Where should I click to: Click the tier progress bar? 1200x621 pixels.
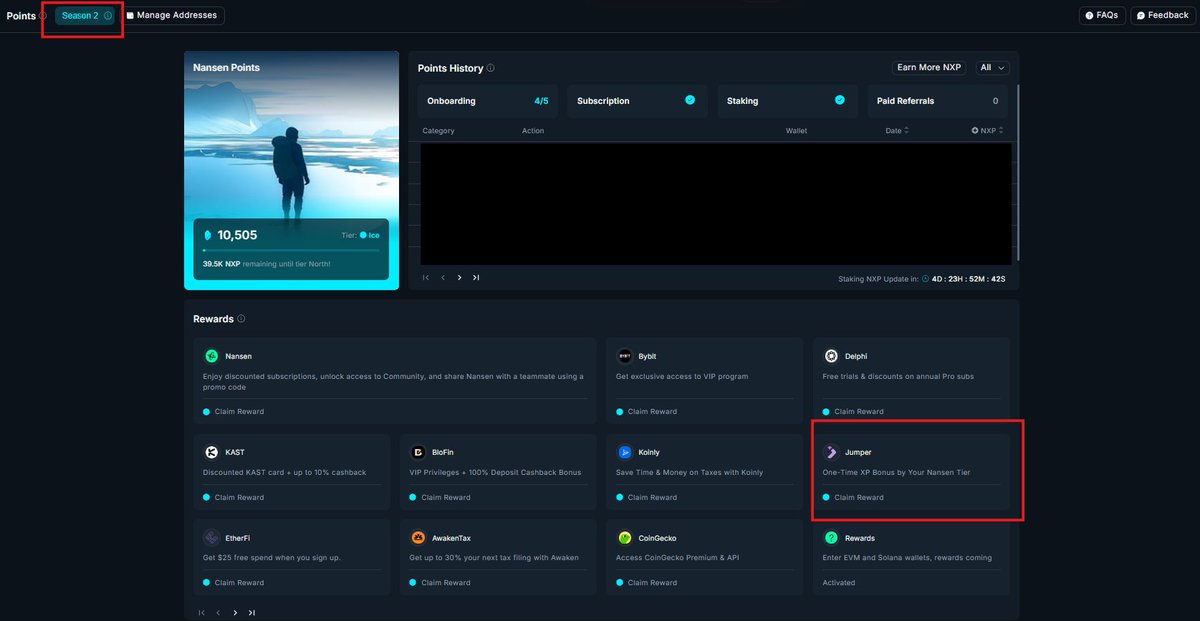point(291,251)
